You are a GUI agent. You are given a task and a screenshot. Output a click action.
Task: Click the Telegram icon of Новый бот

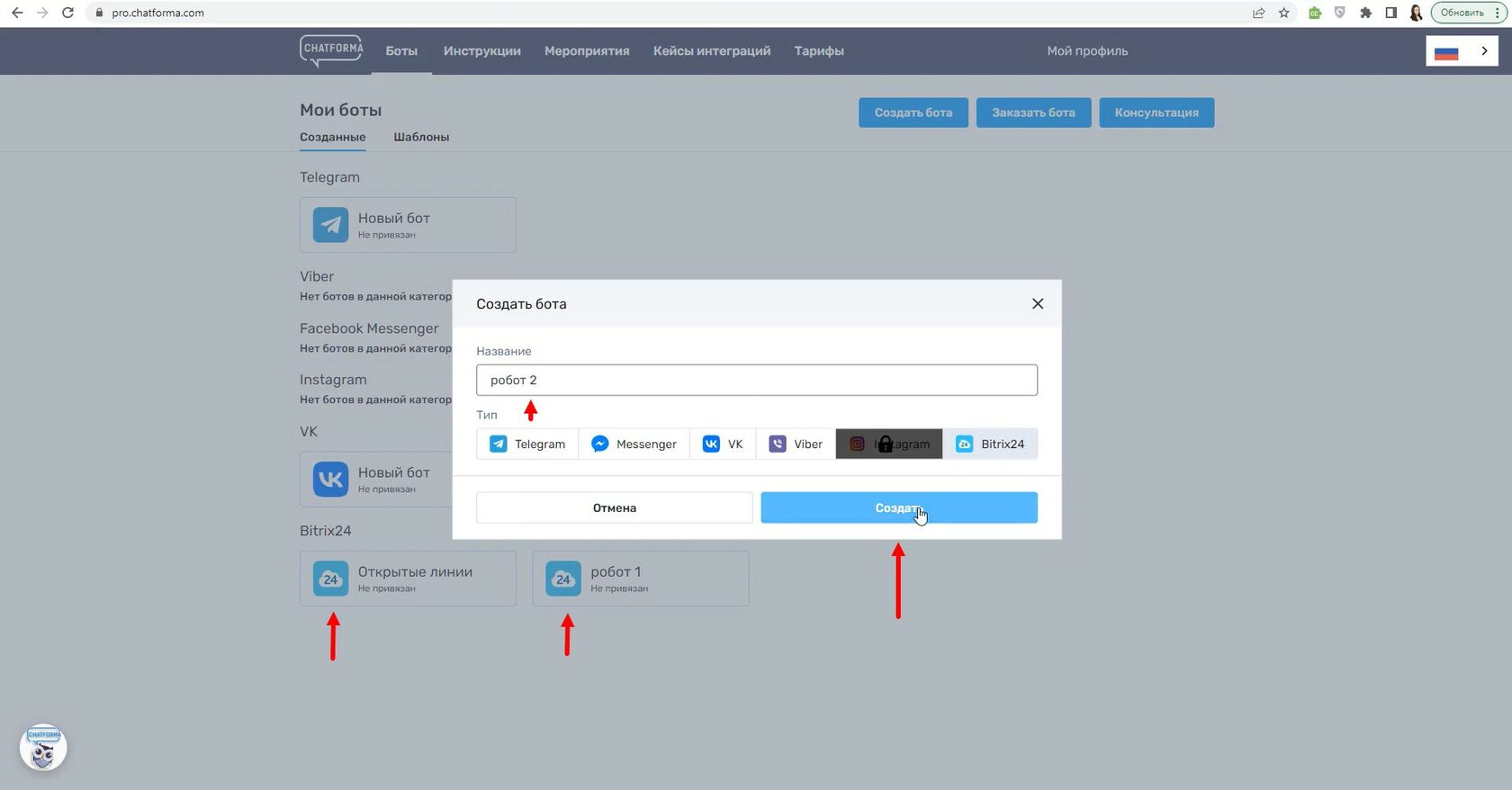[330, 225]
